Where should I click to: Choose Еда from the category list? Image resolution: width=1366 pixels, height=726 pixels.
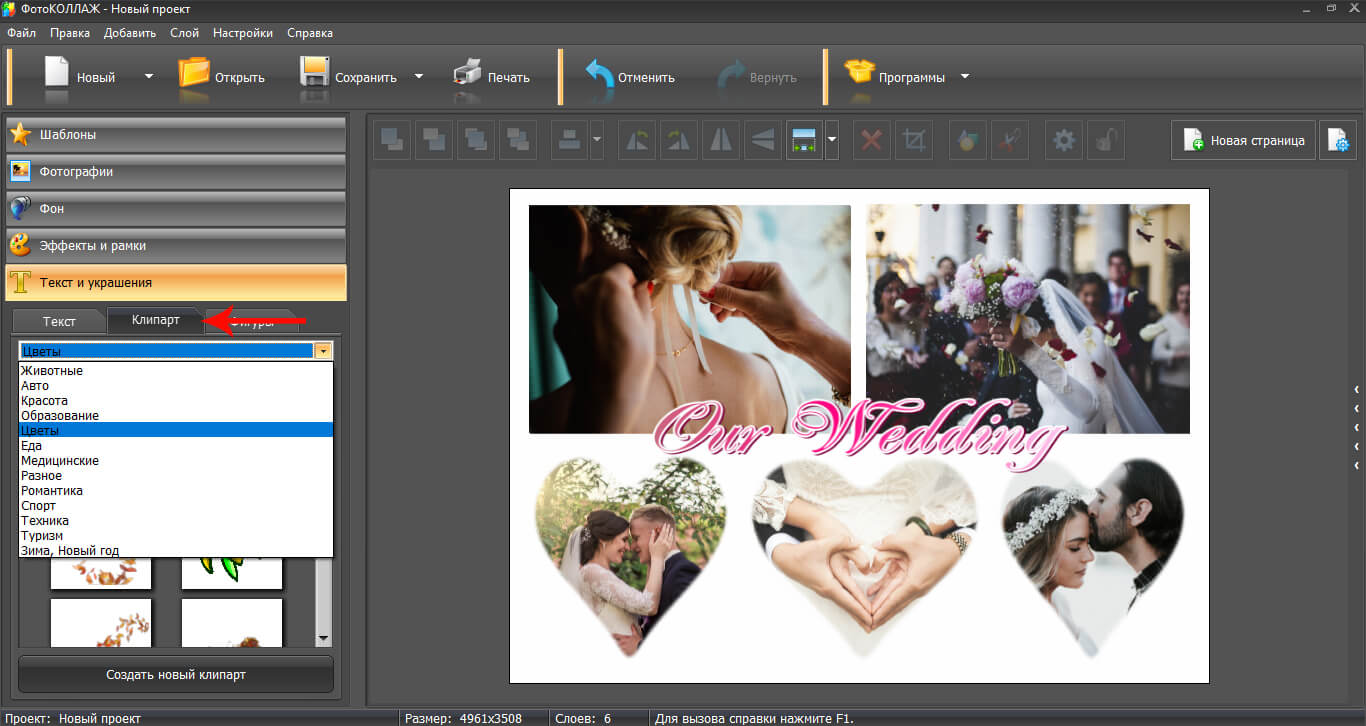click(x=176, y=446)
